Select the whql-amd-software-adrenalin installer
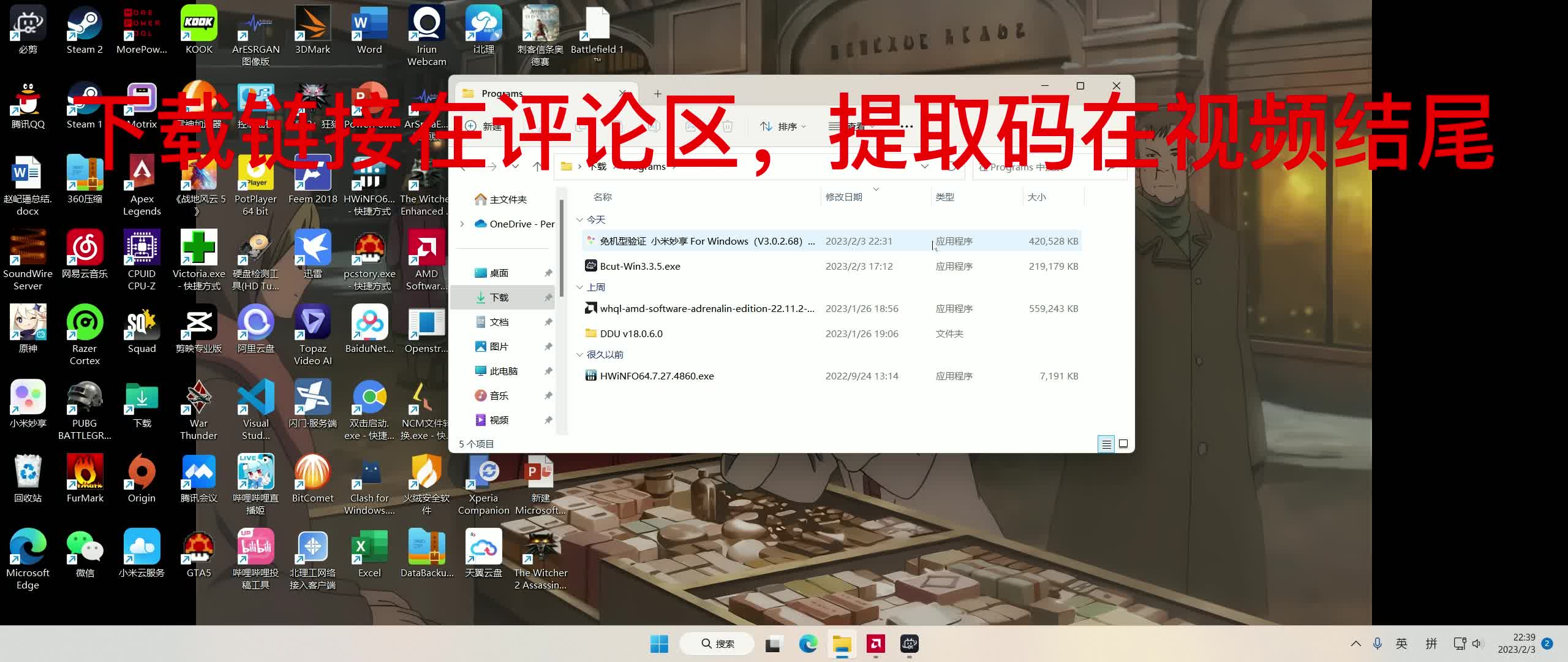 point(832,308)
